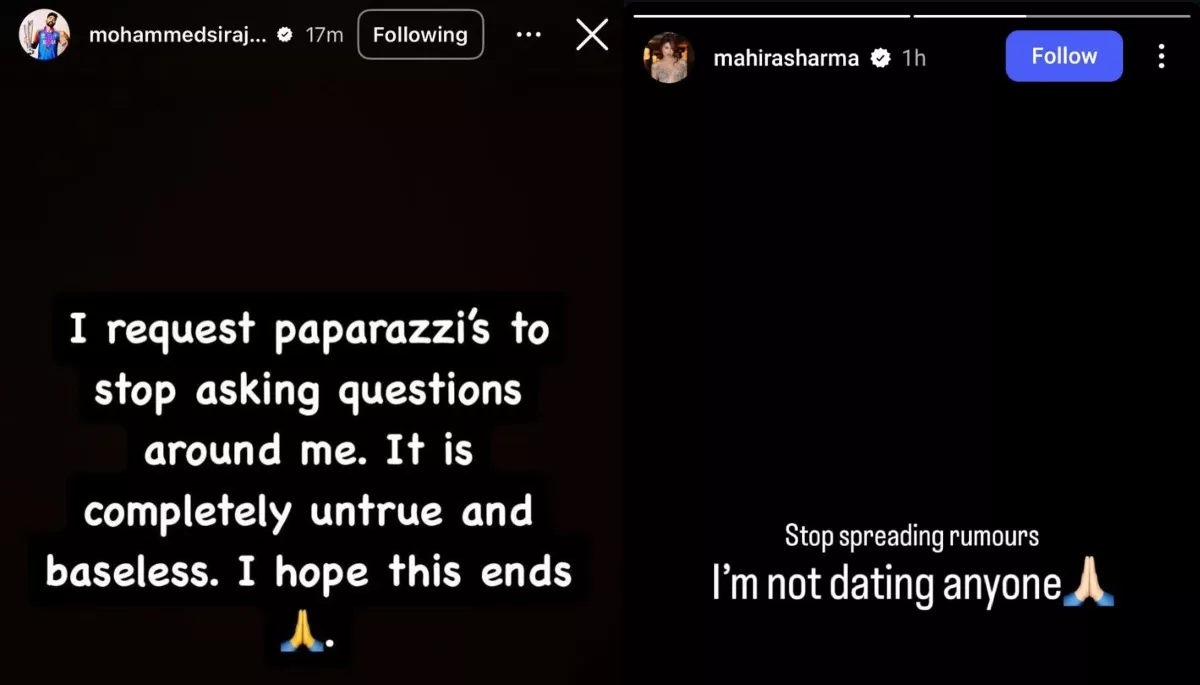Click verified badge beside mahirasharma username
Image resolution: width=1200 pixels, height=685 pixels.
881,58
